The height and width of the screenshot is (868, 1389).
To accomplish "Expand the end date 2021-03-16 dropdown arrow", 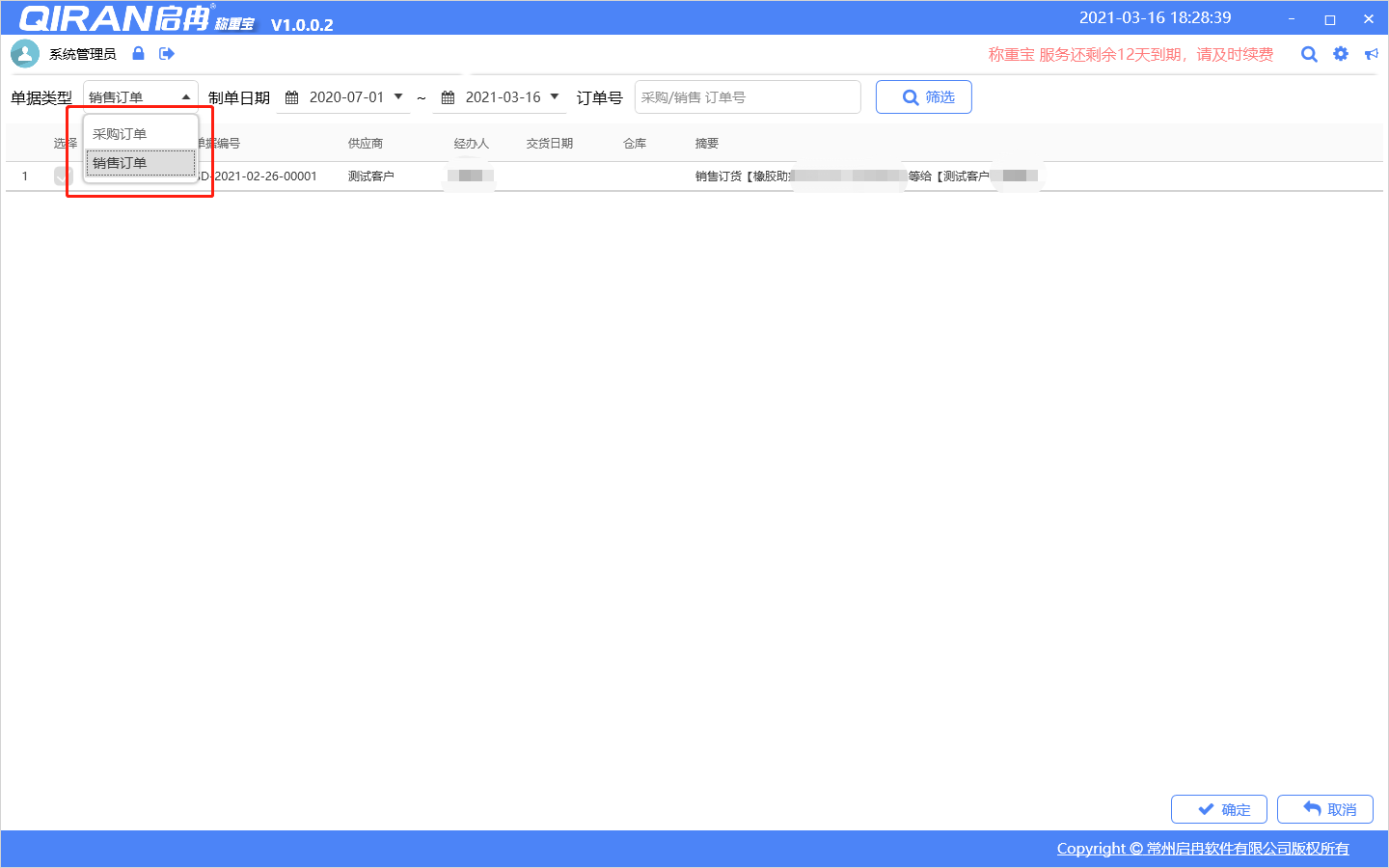I will tap(555, 96).
